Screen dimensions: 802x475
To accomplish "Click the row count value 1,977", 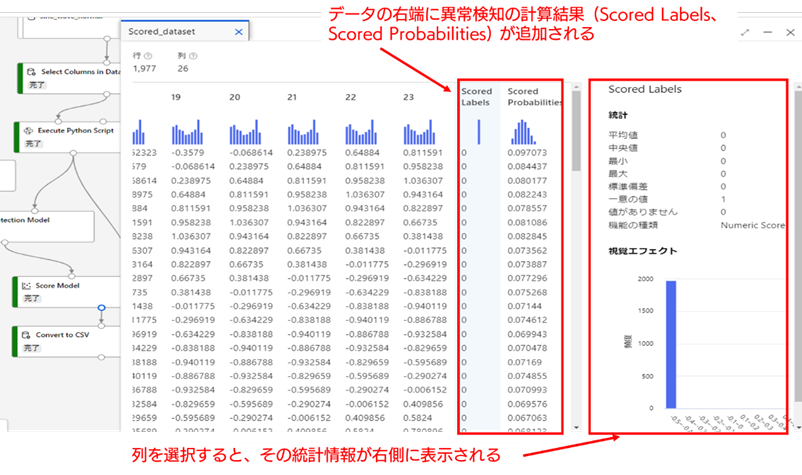I will tap(144, 69).
